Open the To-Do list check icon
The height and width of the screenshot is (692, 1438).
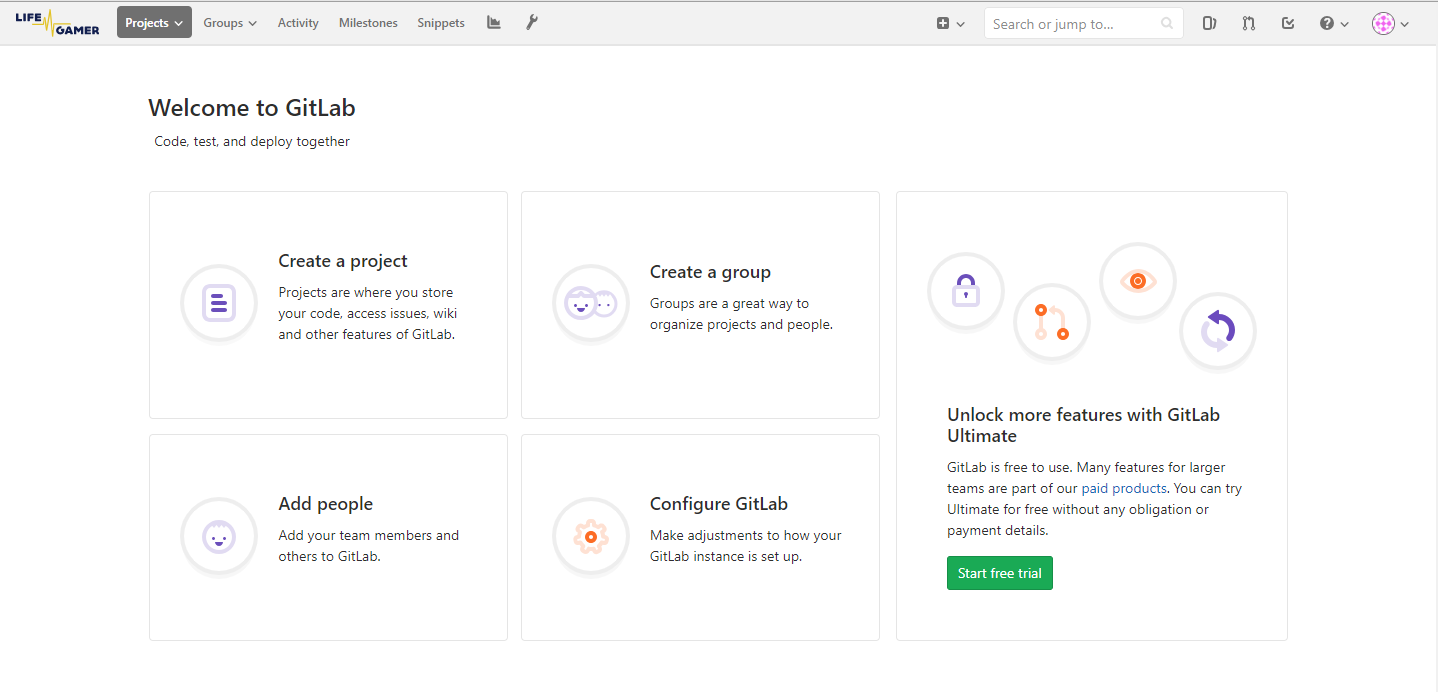click(x=1288, y=23)
